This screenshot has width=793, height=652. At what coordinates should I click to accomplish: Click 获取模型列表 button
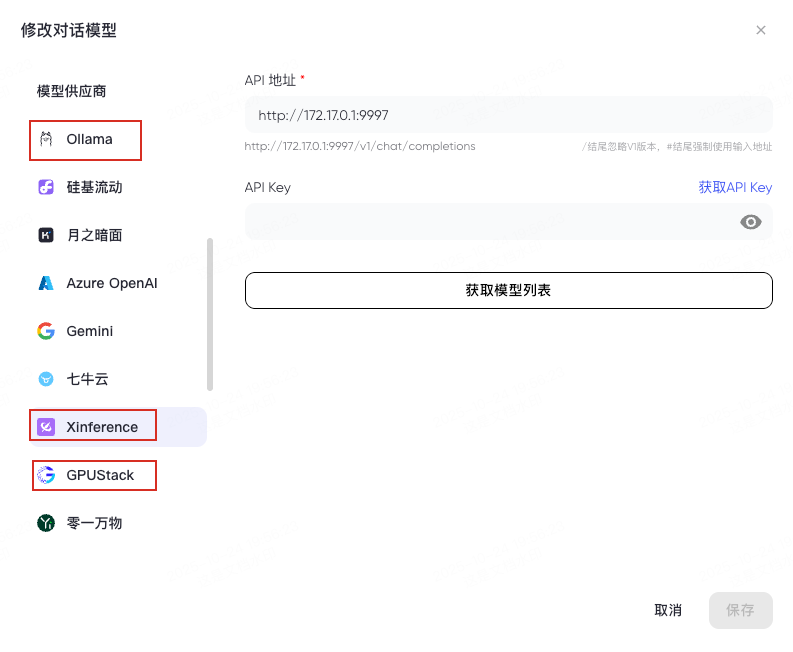click(508, 290)
